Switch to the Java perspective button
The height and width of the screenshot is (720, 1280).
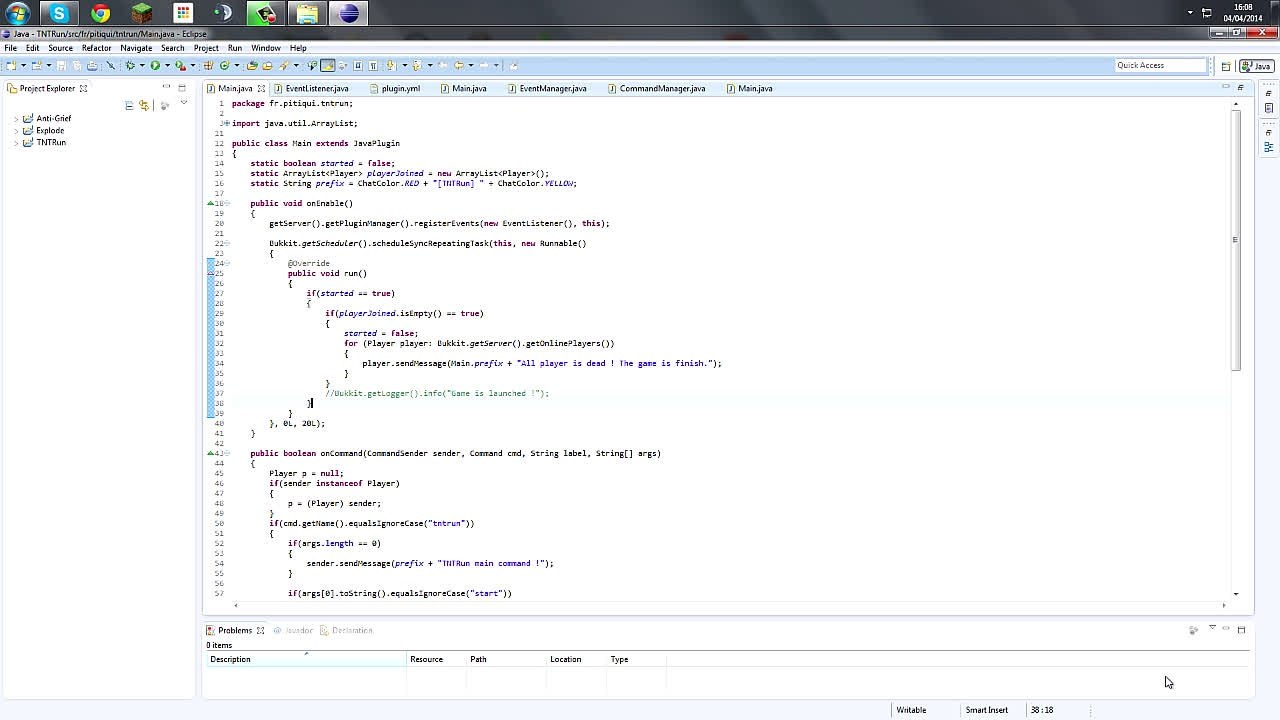(1257, 66)
